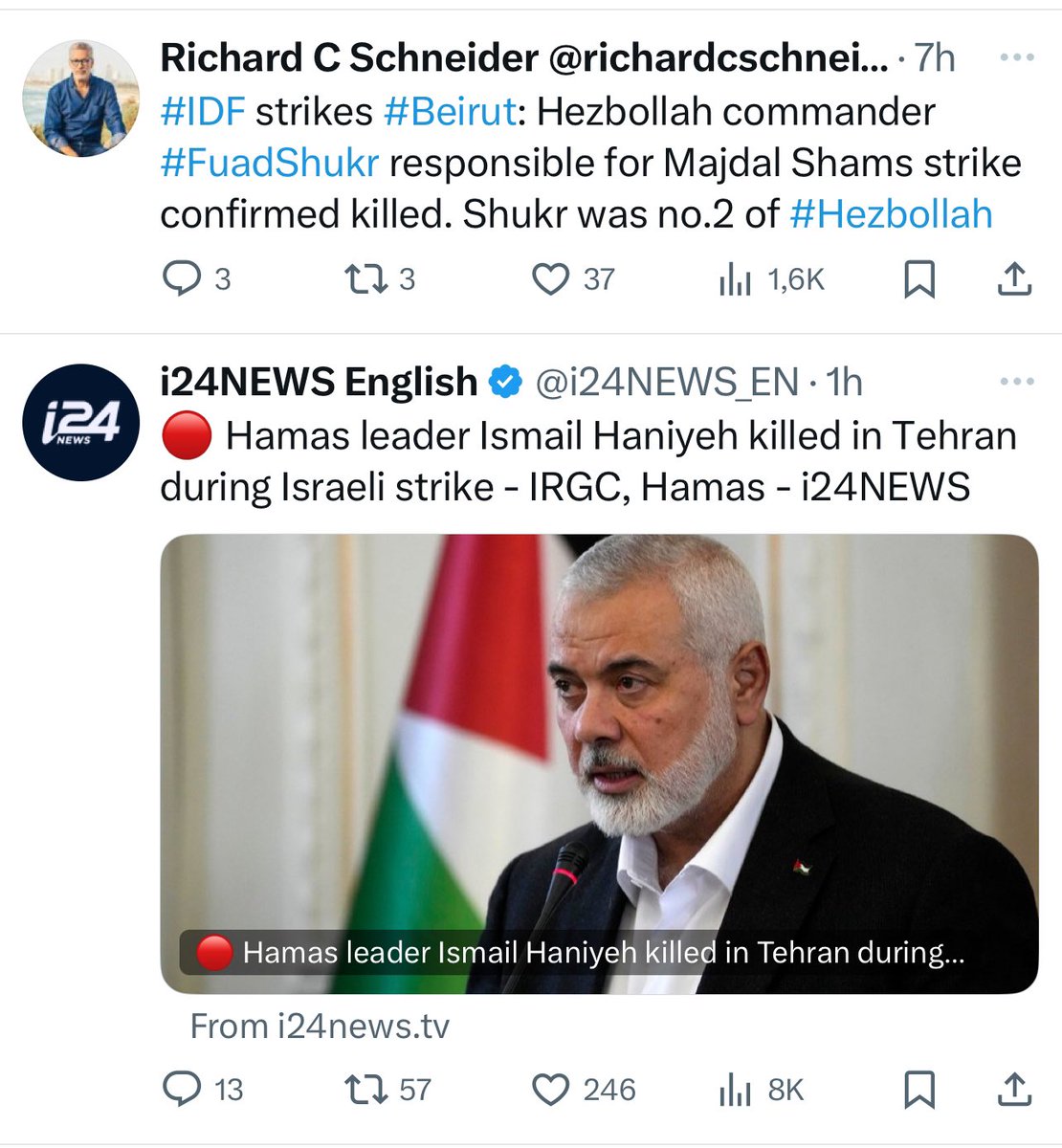
Task: Open the #FuadShukr hashtag link
Action: tap(270, 163)
